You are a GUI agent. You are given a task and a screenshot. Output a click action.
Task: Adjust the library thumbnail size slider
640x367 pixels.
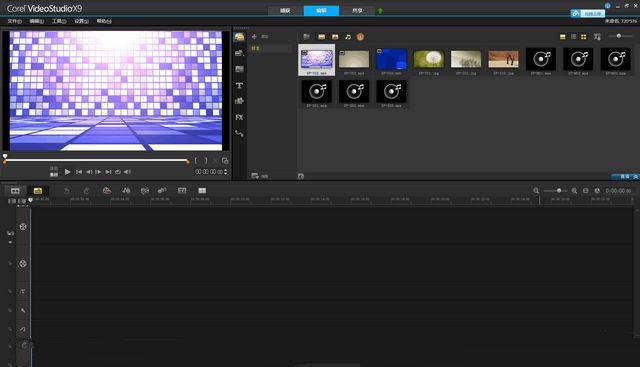click(x=619, y=36)
